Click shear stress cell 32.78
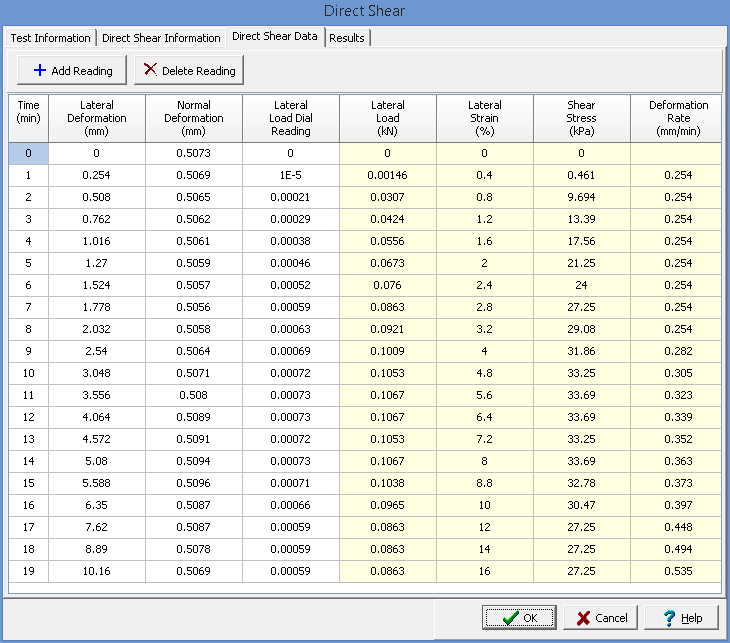 tap(581, 483)
